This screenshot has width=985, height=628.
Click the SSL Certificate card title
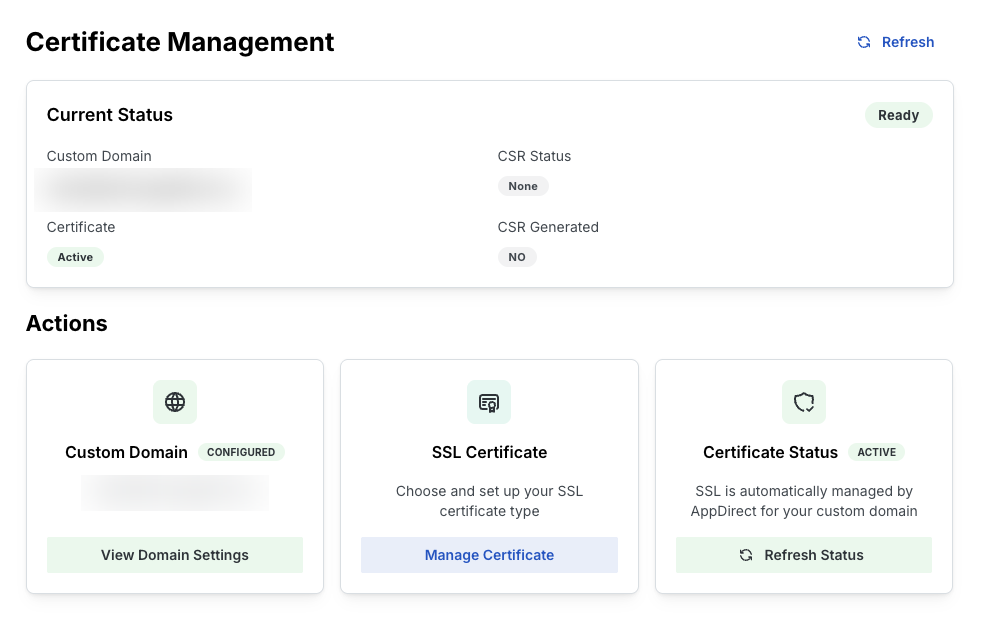[x=489, y=452]
